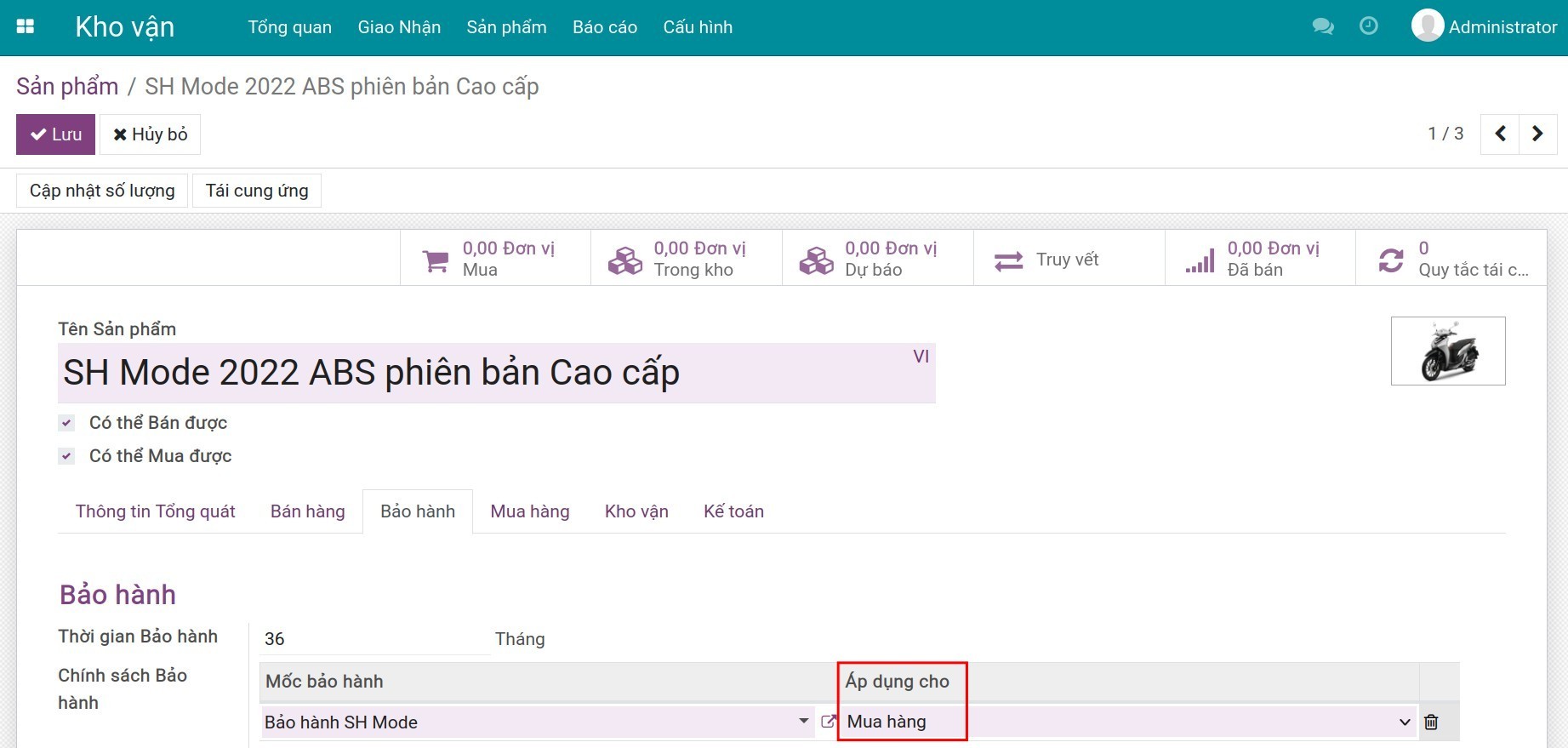Click the Hủy bỏ discard button
Viewport: 1568px width, 748px height.
pos(150,134)
